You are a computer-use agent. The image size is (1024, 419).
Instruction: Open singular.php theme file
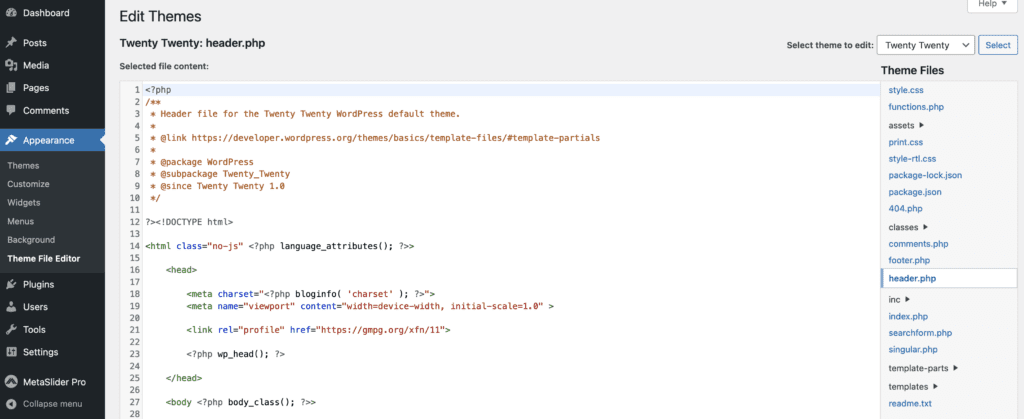coord(913,350)
